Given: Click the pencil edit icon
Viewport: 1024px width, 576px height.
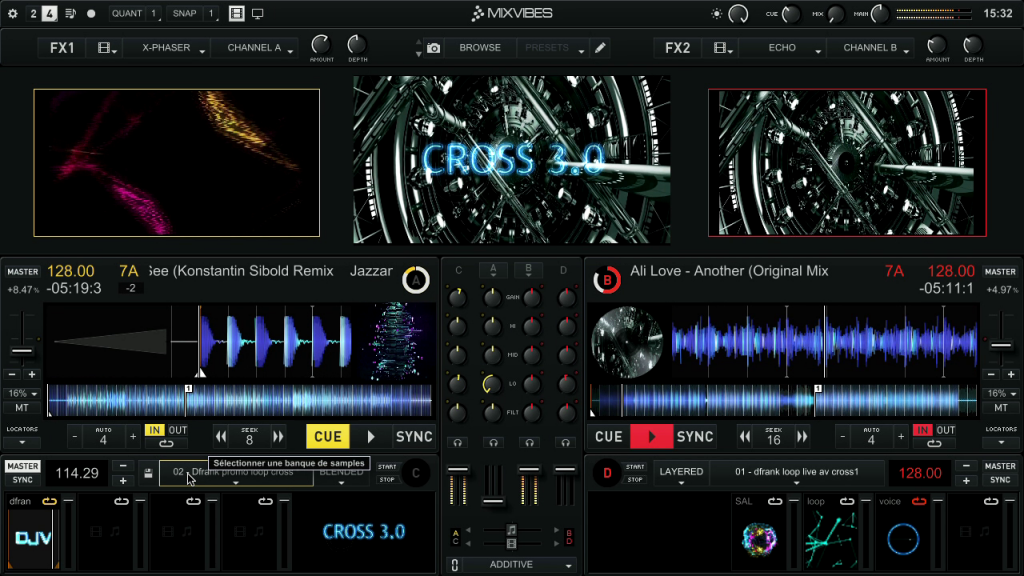Looking at the screenshot, I should click(x=600, y=48).
